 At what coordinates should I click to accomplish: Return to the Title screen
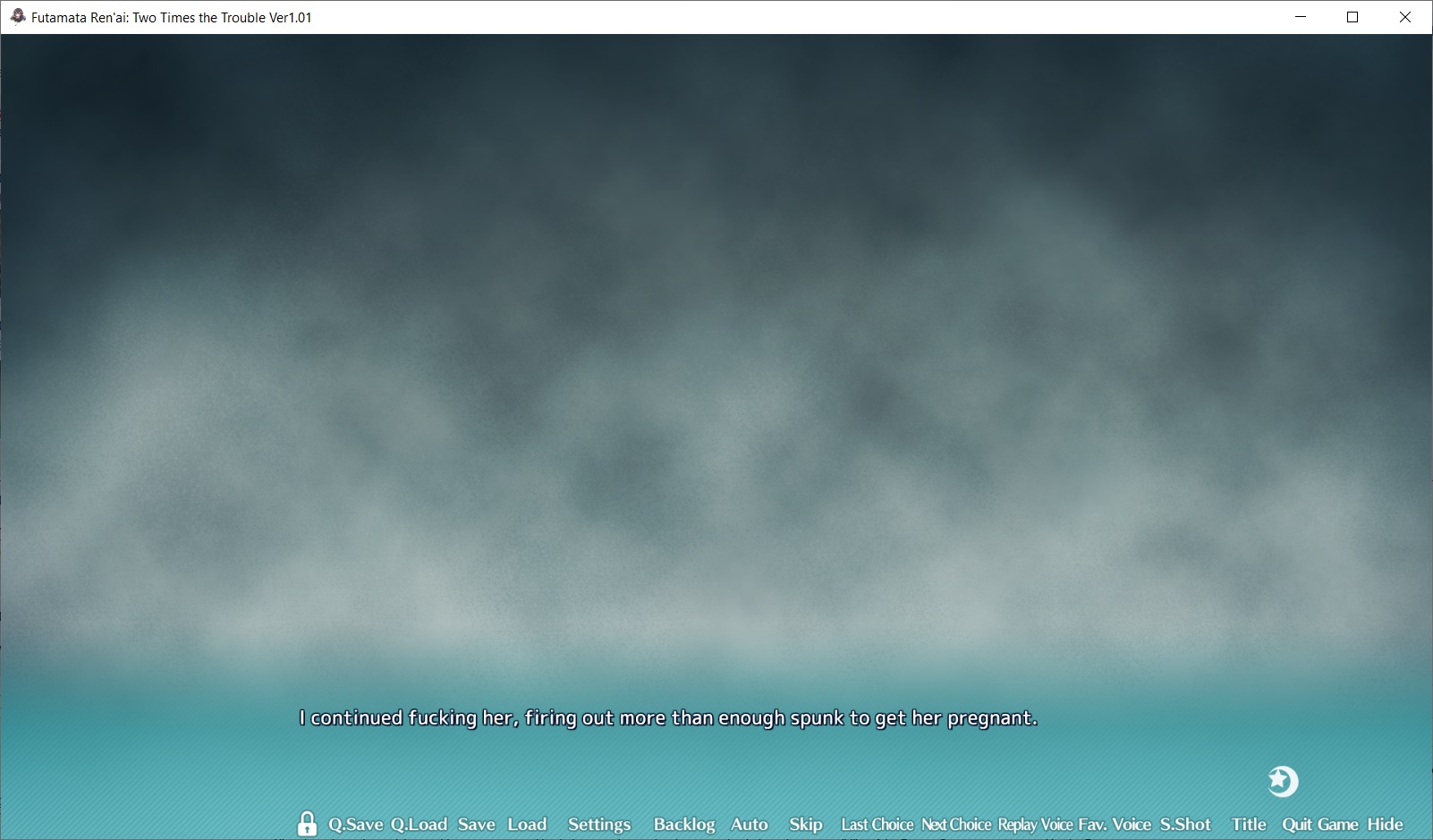click(1249, 825)
